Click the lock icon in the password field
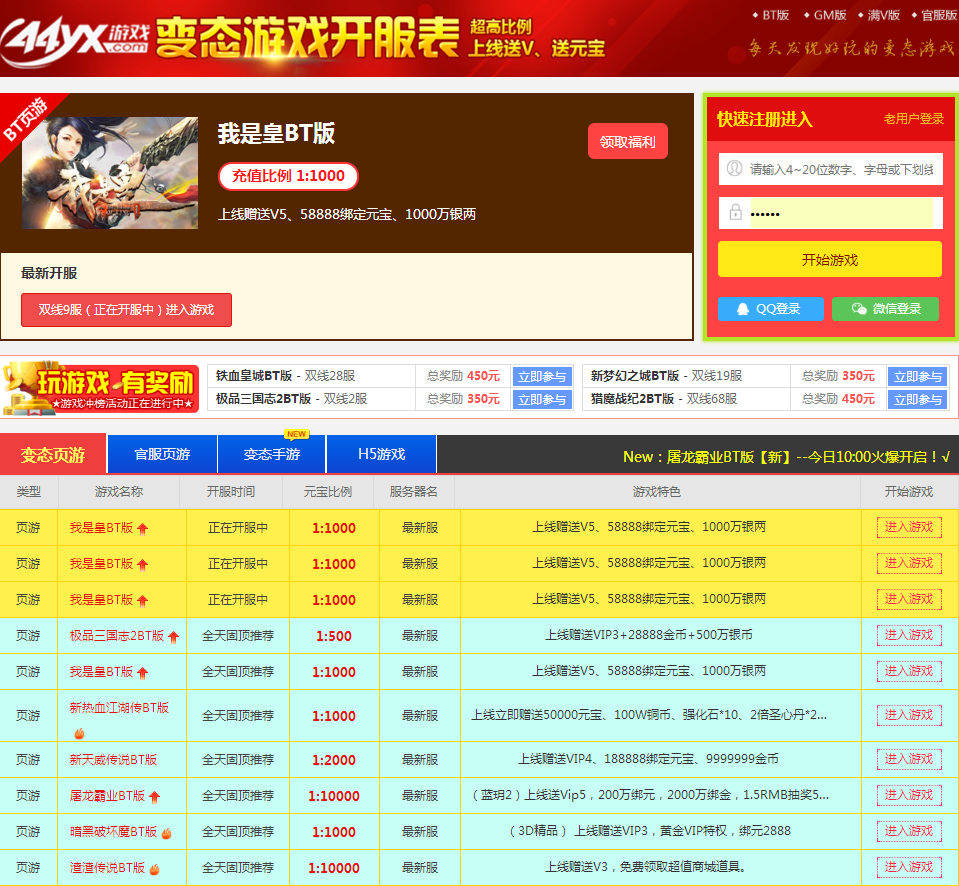This screenshot has width=959, height=886. (733, 212)
